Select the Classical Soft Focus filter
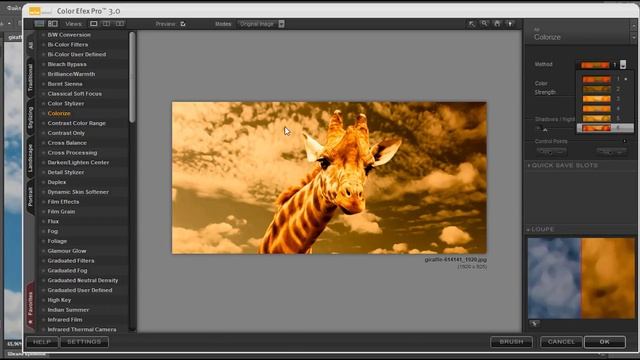The height and width of the screenshot is (360, 640). 75,94
